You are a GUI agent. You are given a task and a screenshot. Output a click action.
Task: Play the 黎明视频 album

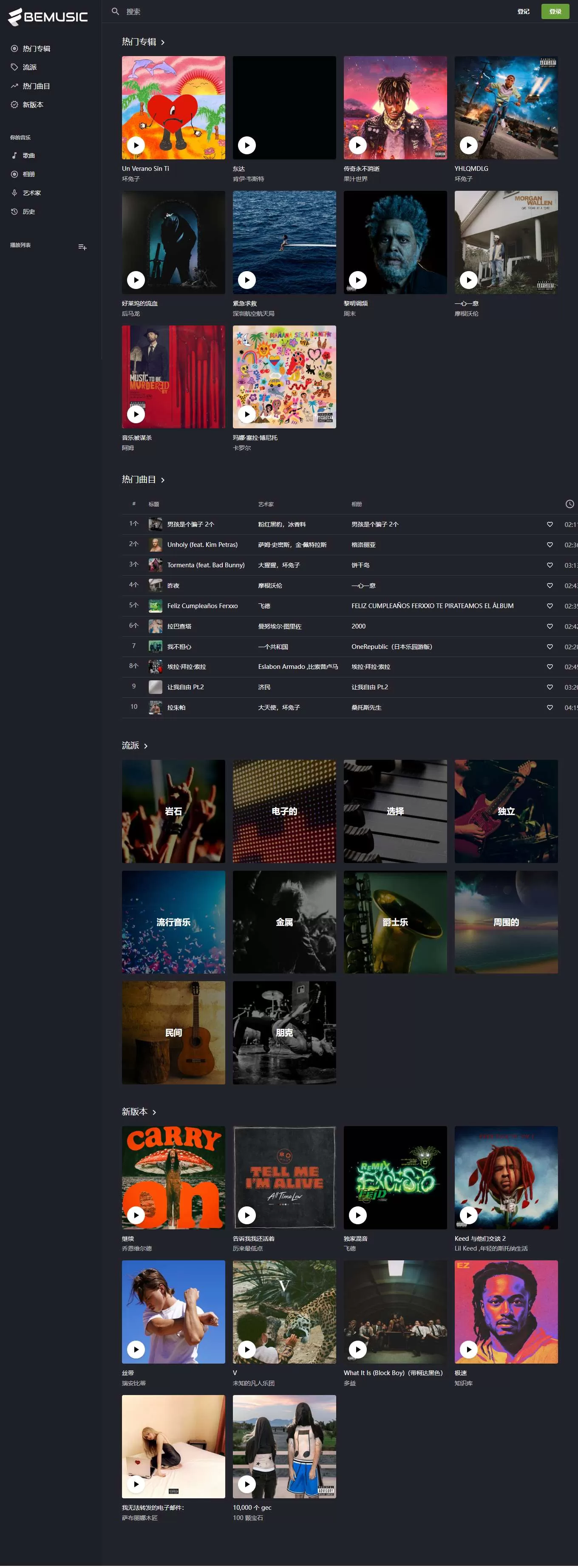click(x=357, y=279)
